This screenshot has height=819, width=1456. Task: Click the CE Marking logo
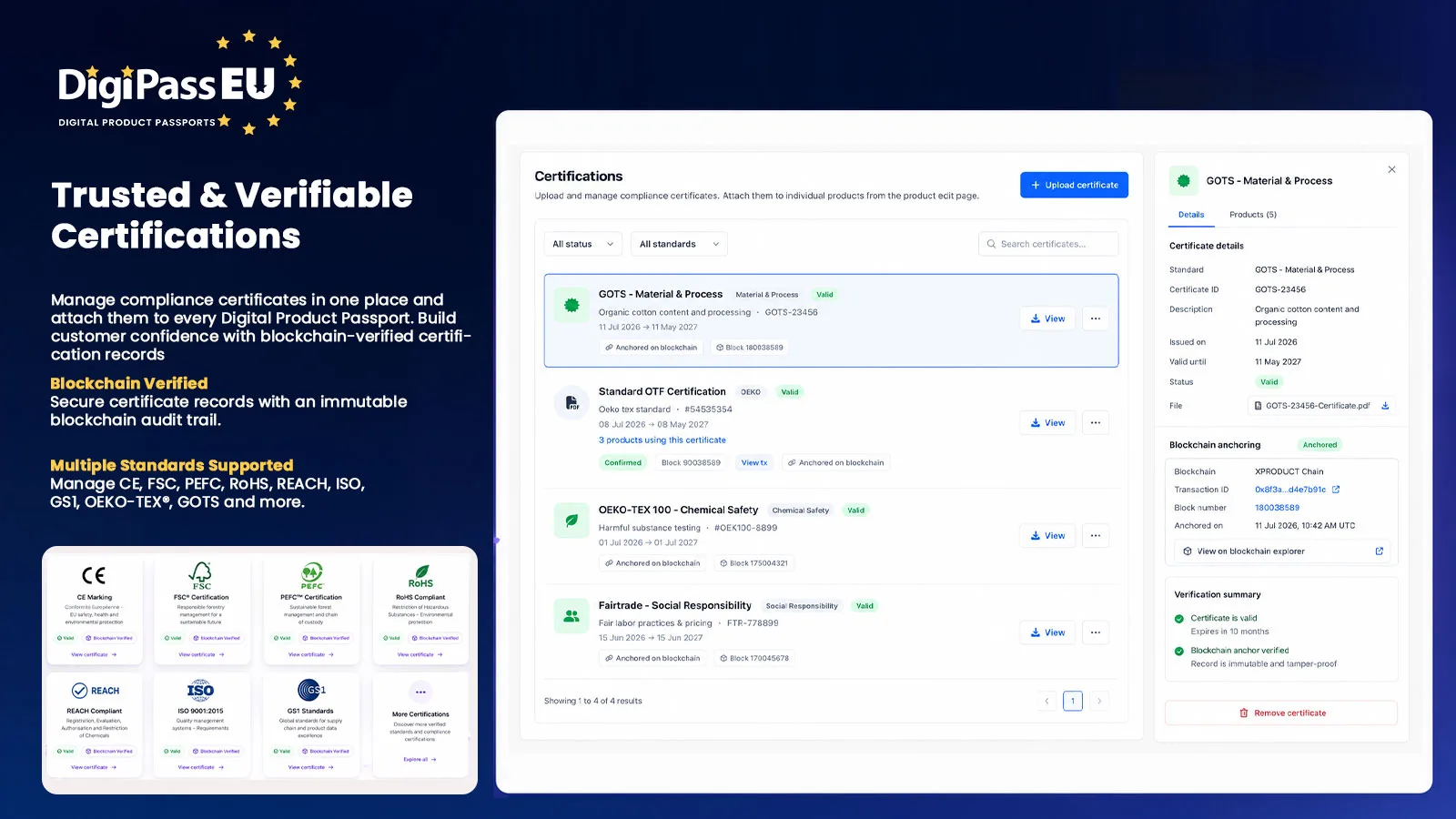[94, 576]
